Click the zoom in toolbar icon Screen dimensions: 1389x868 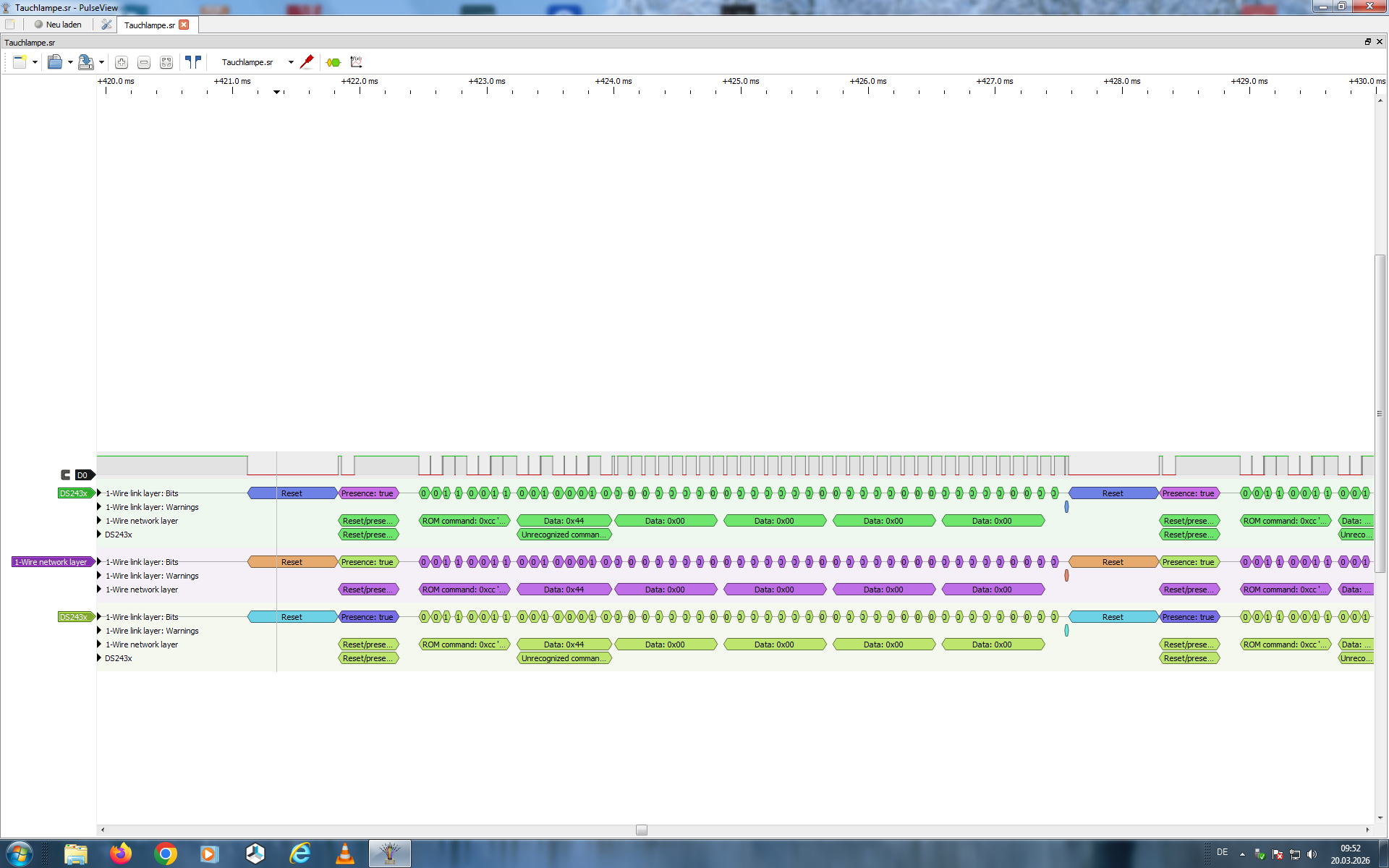(122, 62)
